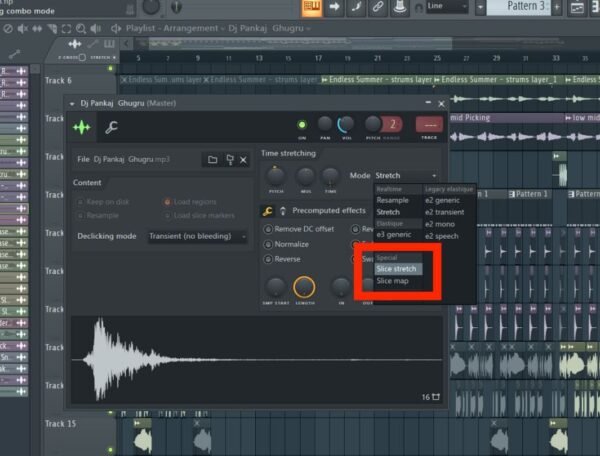
Task: Toggle content Resample option
Action: coord(98,215)
